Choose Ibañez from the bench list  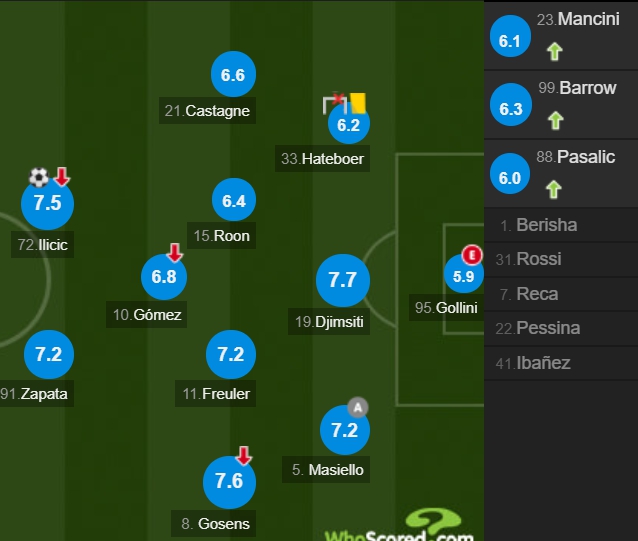pos(561,363)
